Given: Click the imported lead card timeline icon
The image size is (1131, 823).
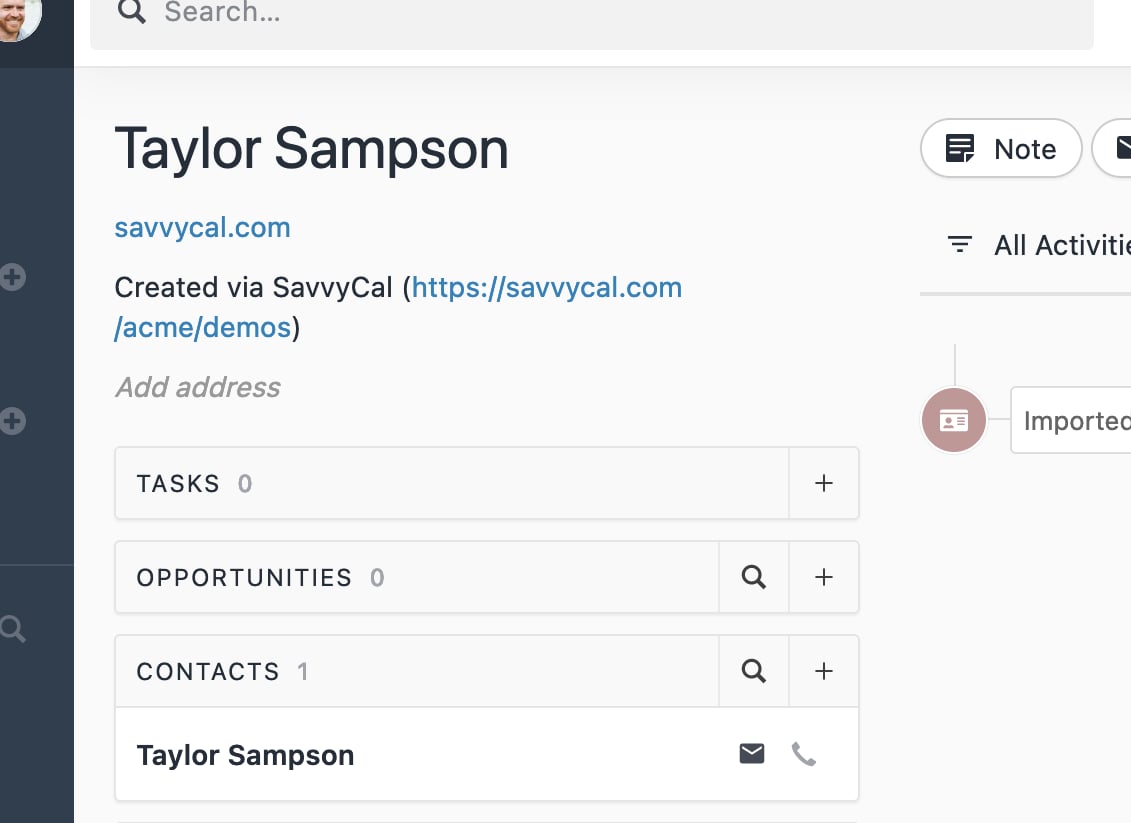Looking at the screenshot, I should point(954,421).
